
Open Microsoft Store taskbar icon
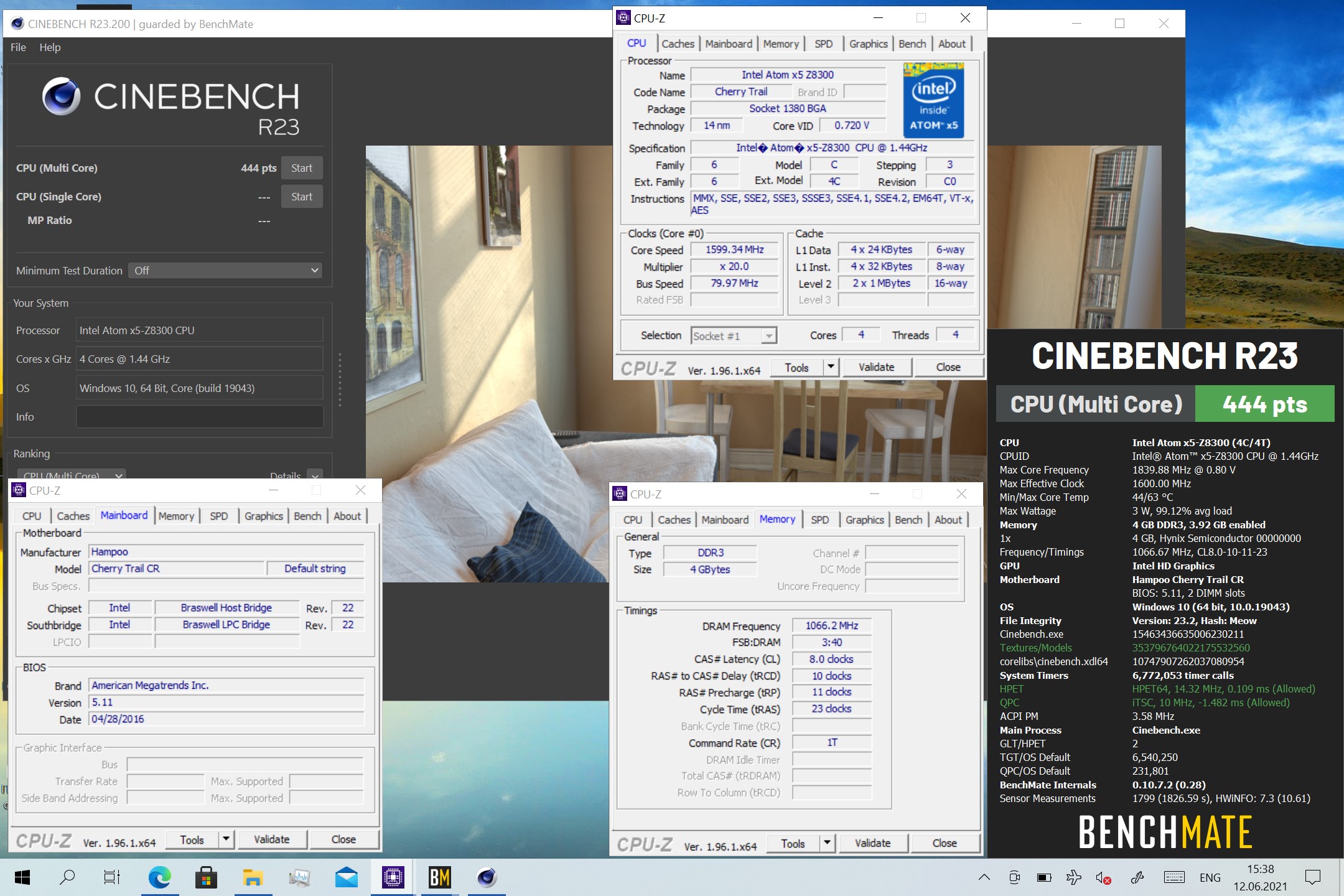[x=206, y=877]
